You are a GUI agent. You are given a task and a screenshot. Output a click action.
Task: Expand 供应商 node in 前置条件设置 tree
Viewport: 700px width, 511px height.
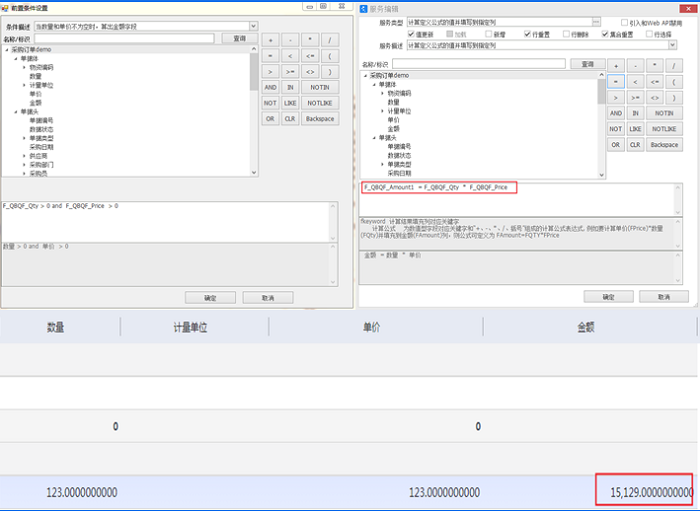(24, 156)
